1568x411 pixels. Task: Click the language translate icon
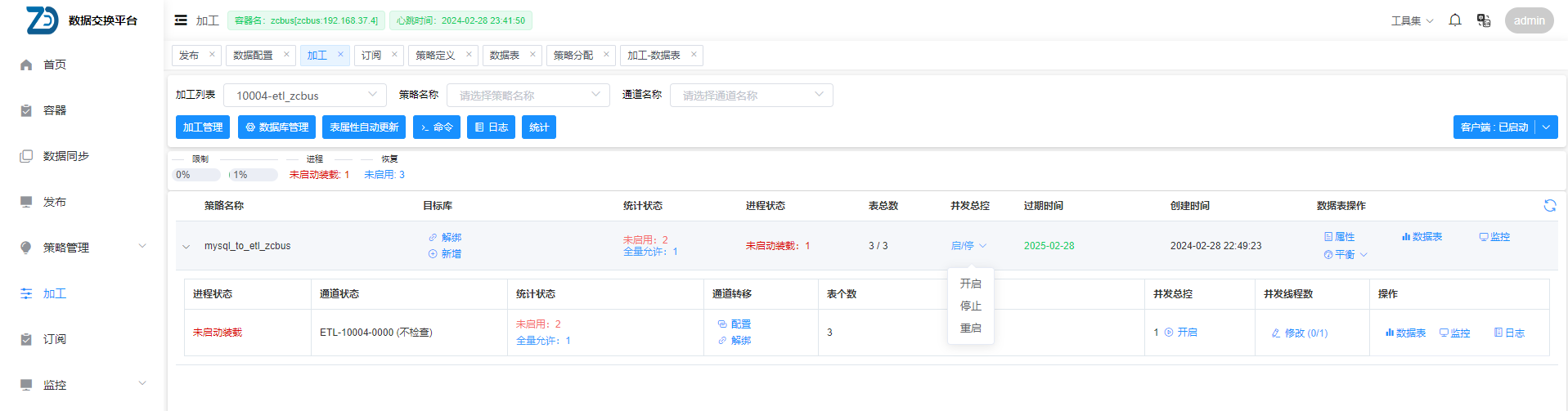coord(1484,20)
